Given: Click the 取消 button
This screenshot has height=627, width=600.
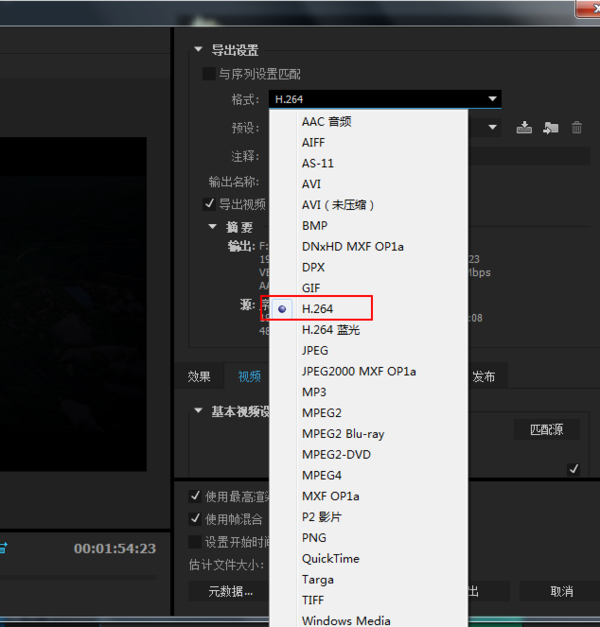Looking at the screenshot, I should [562, 591].
